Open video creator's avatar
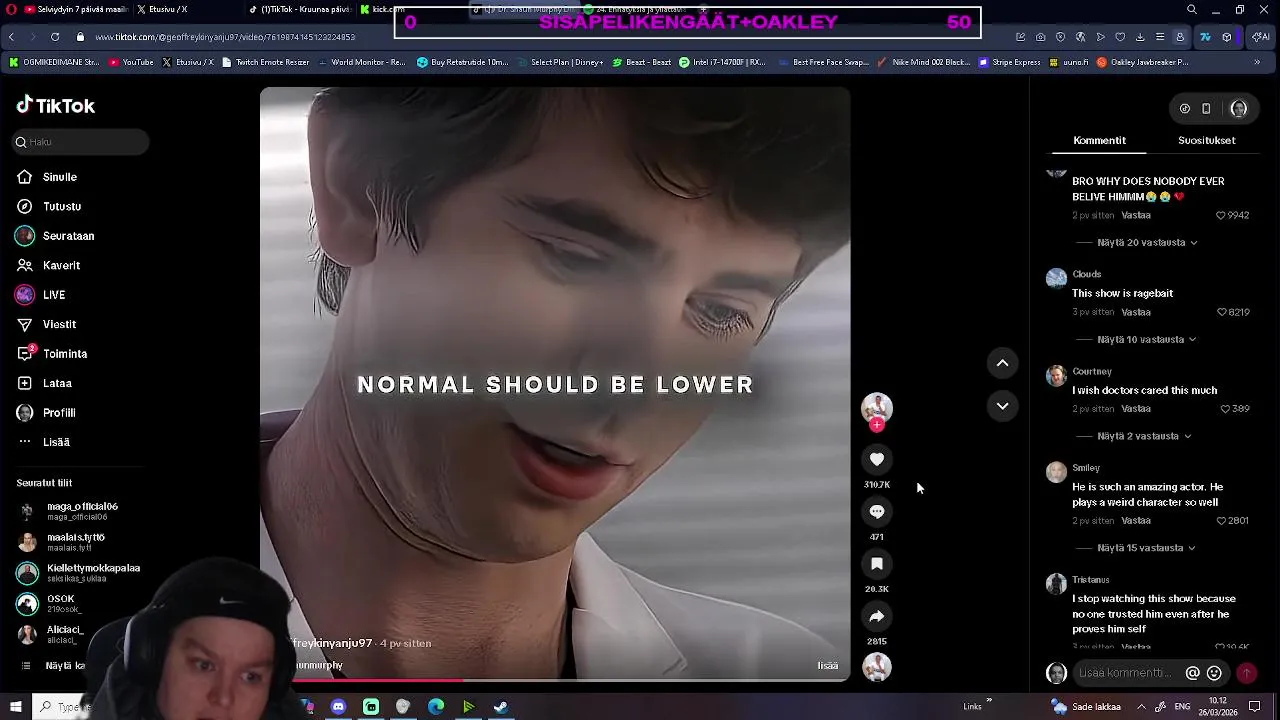The width and height of the screenshot is (1280, 720). (x=877, y=407)
